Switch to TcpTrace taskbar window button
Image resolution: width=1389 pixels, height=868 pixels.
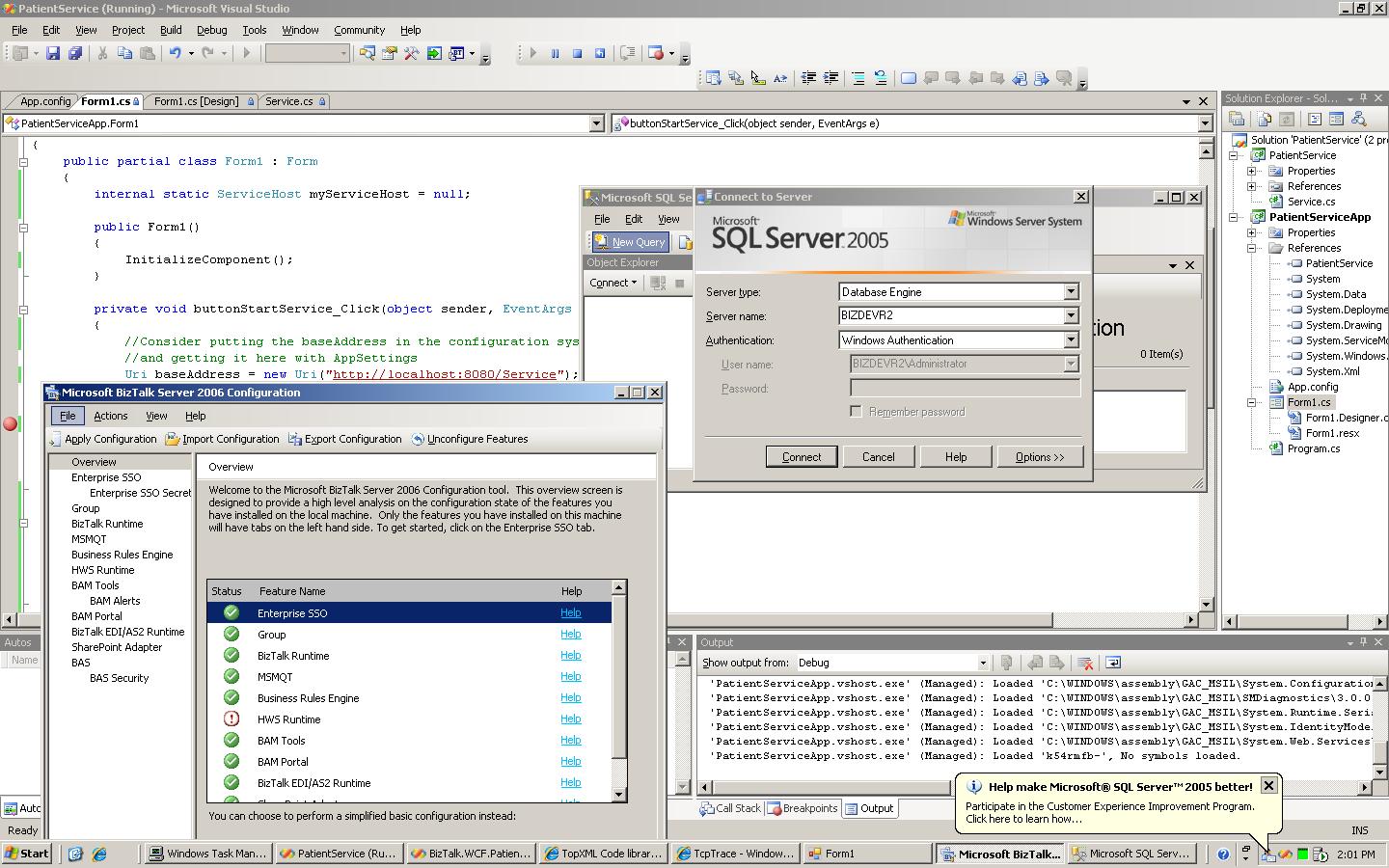735,854
